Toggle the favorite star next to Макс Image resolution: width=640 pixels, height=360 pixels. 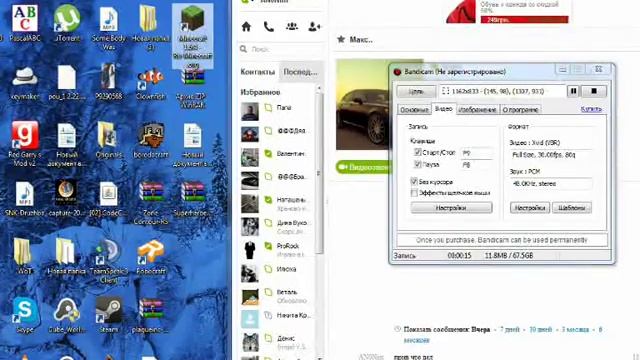(341, 39)
